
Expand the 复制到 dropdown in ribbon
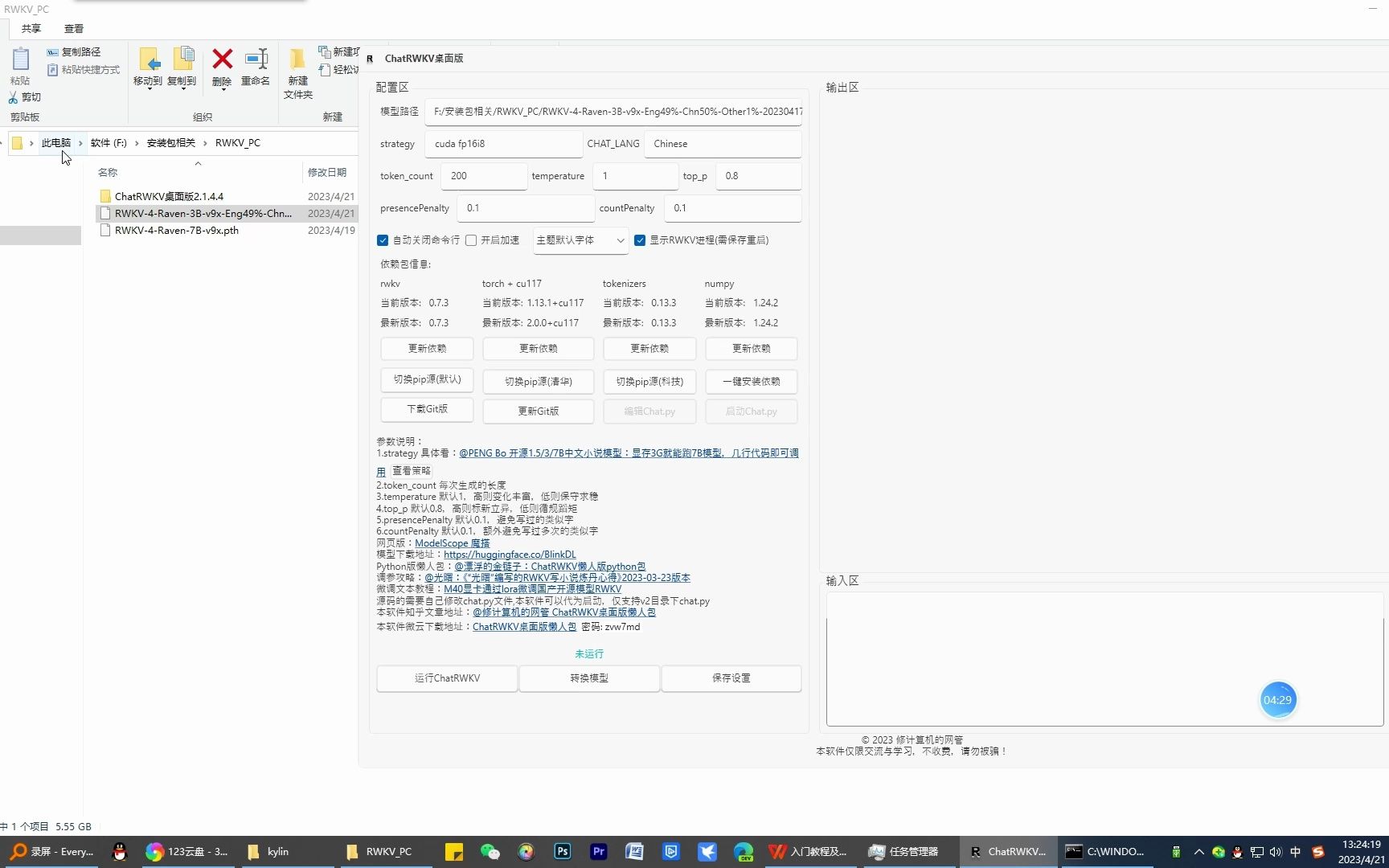[182, 88]
